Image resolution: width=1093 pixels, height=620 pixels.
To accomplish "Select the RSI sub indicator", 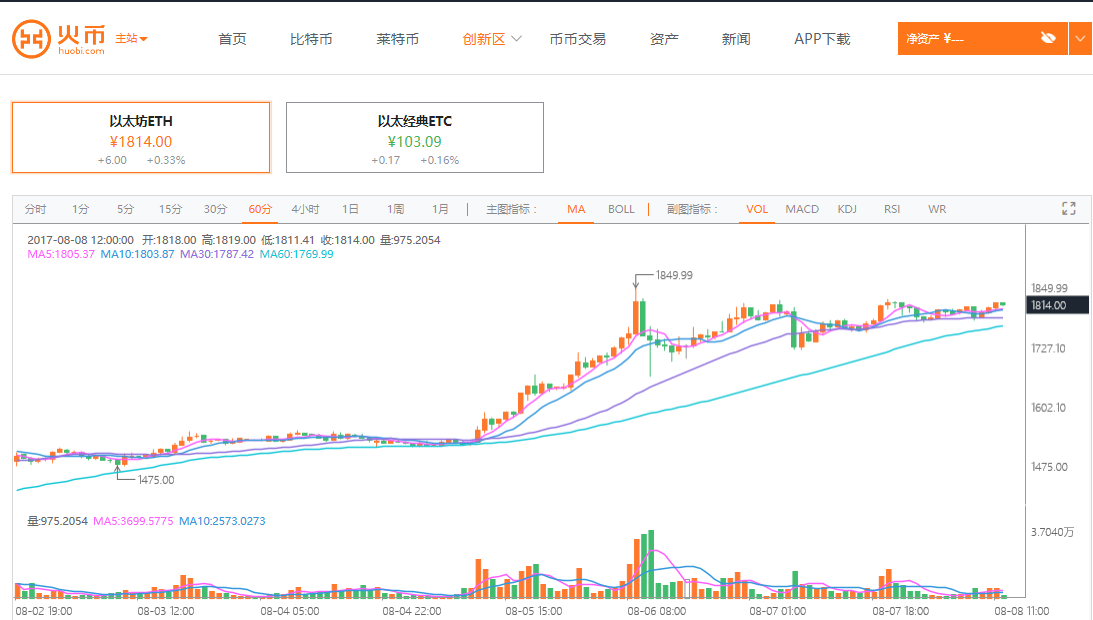I will (892, 209).
